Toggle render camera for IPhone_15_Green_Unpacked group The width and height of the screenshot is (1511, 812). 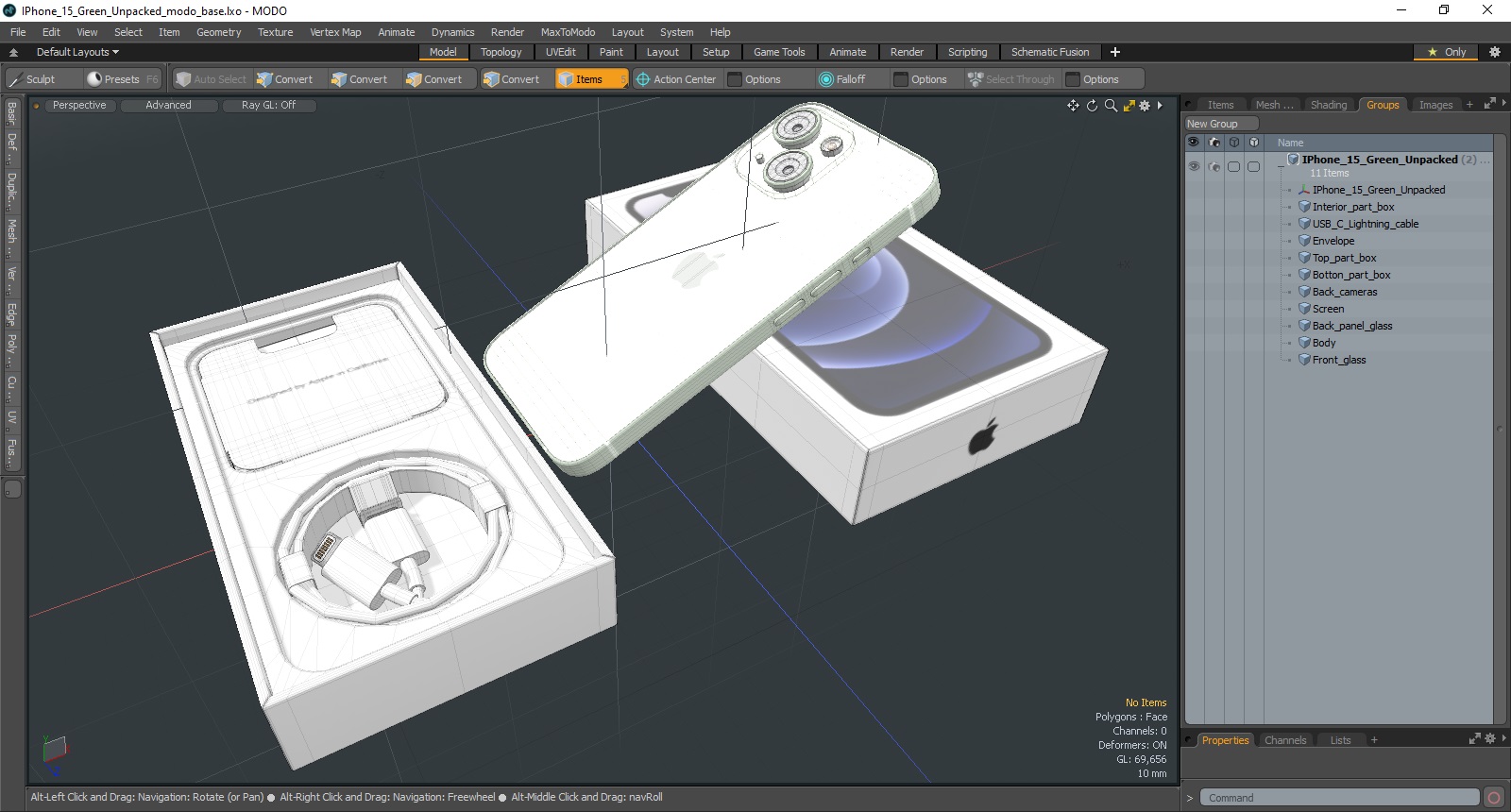pyautogui.click(x=1214, y=166)
